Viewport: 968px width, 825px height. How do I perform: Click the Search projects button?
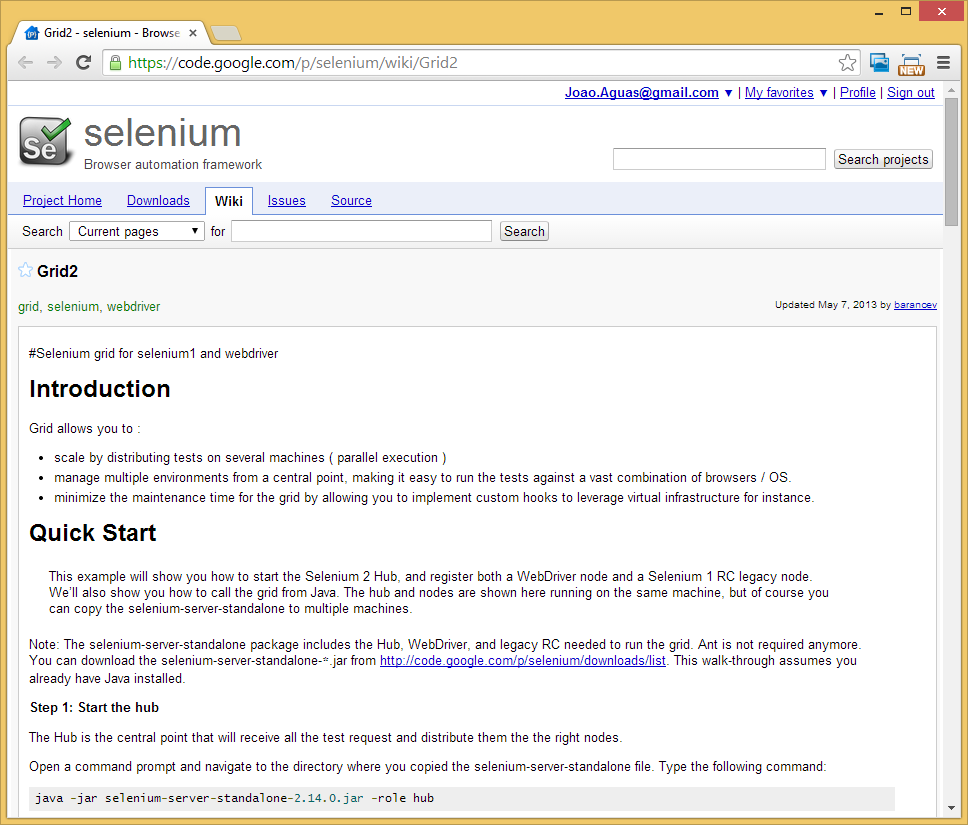[883, 159]
